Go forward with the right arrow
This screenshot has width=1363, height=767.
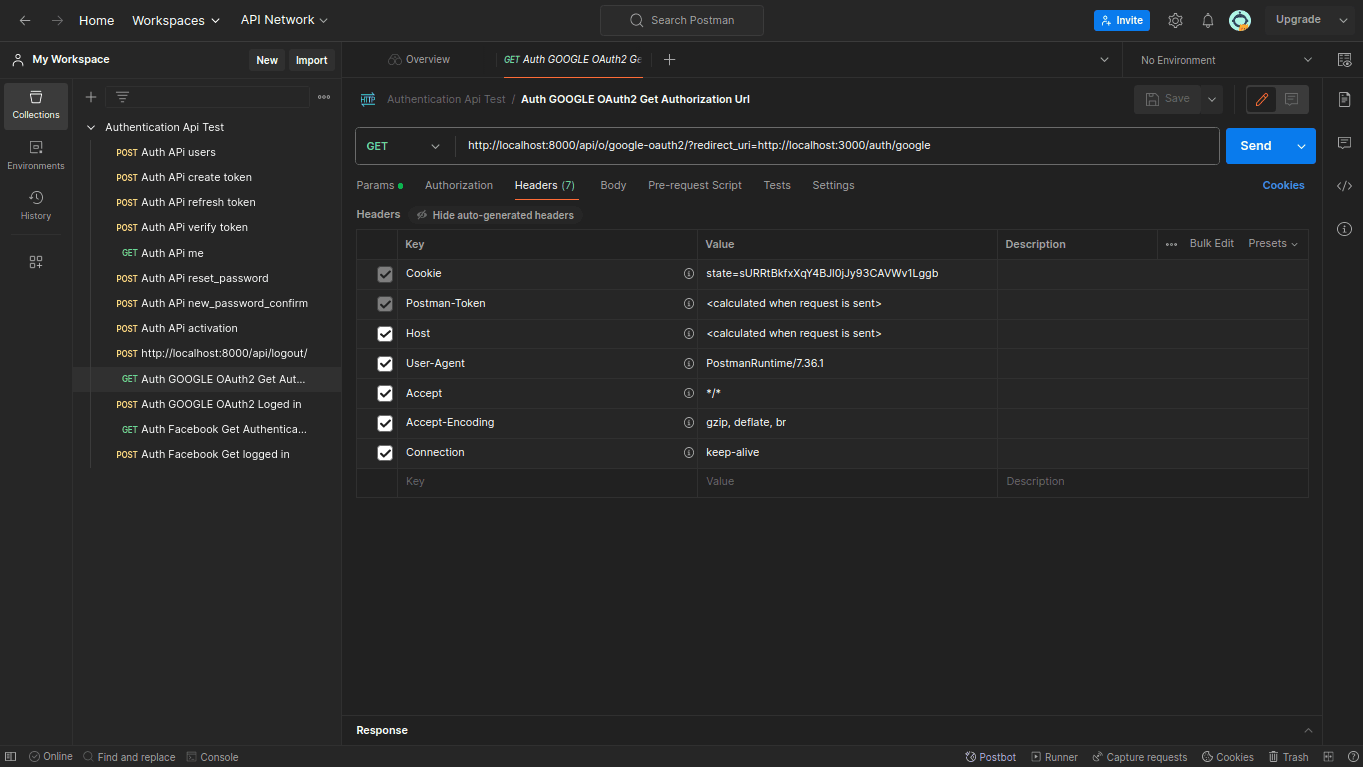[x=57, y=20]
